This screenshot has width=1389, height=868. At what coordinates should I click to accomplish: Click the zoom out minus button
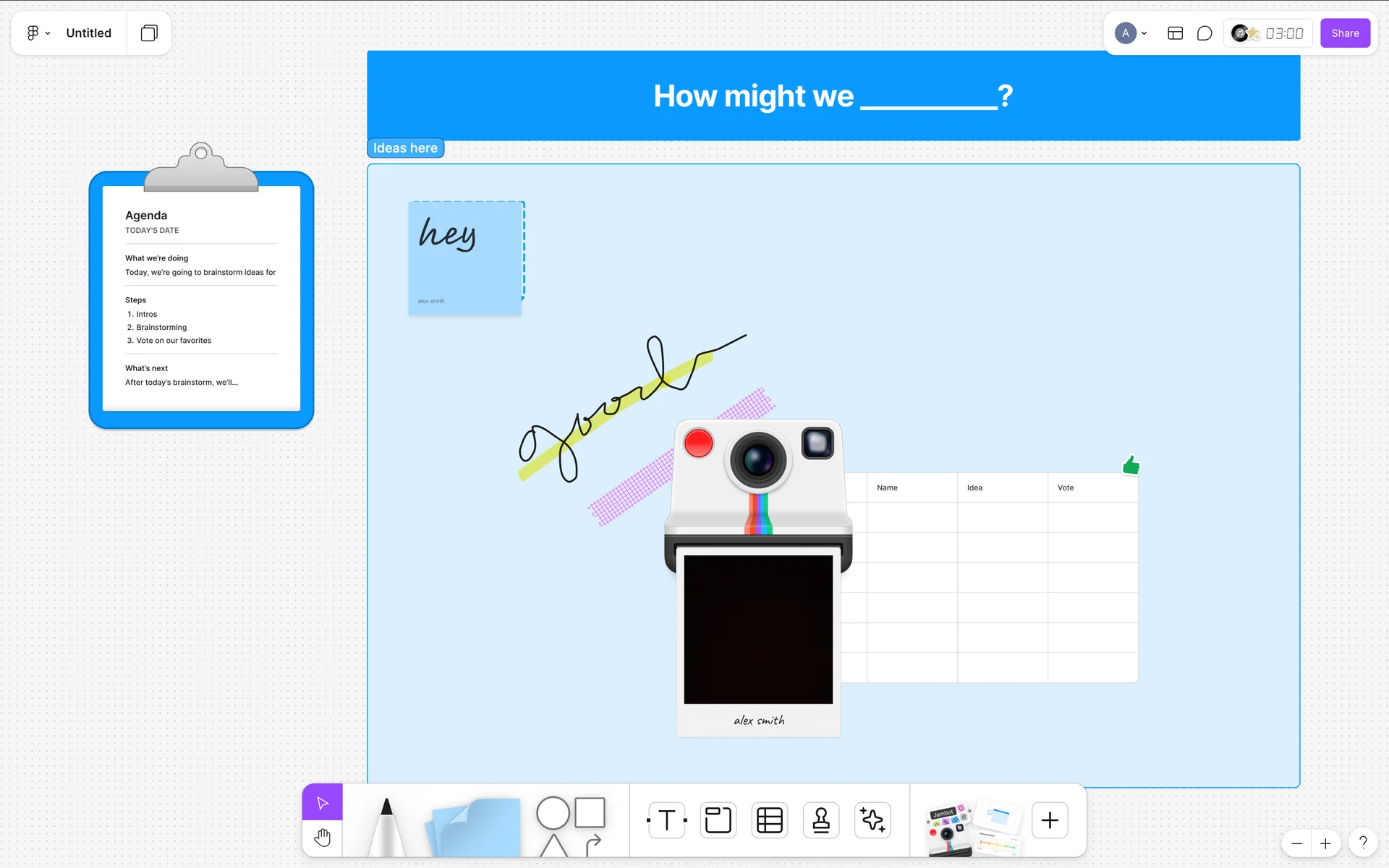click(1297, 843)
